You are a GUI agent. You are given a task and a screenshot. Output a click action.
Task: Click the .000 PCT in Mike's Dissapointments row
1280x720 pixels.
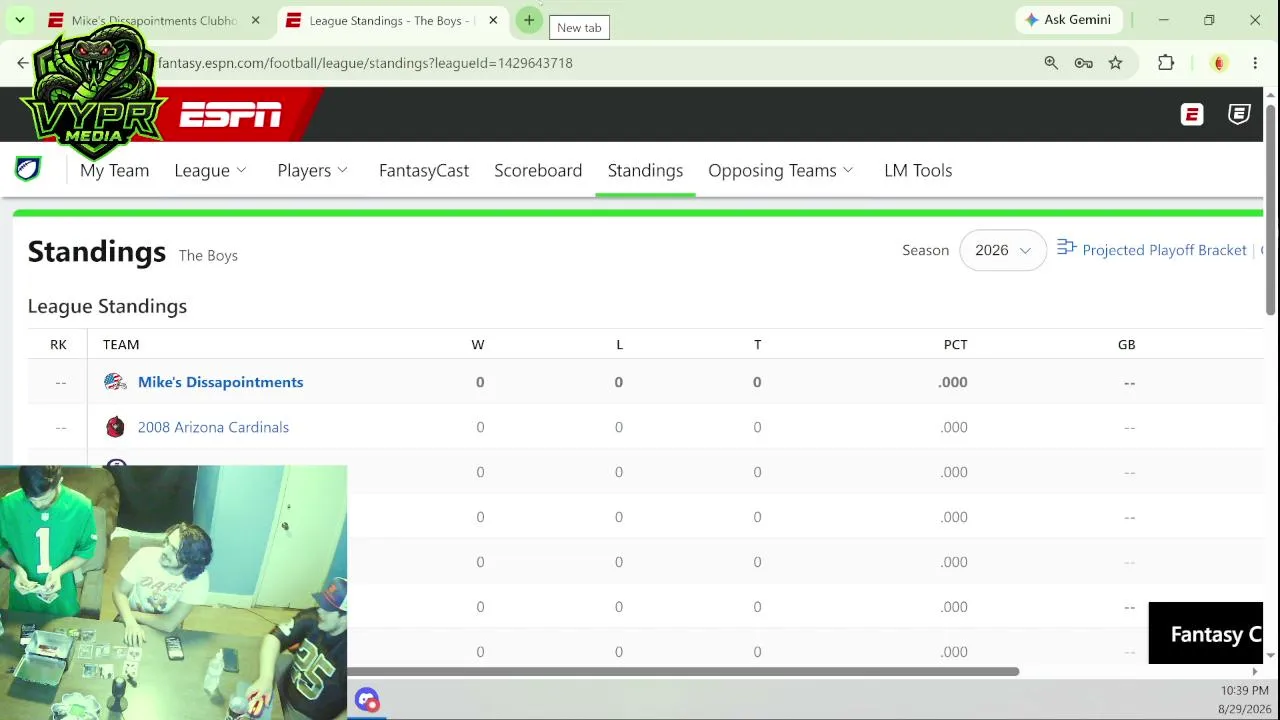pyautogui.click(x=953, y=382)
